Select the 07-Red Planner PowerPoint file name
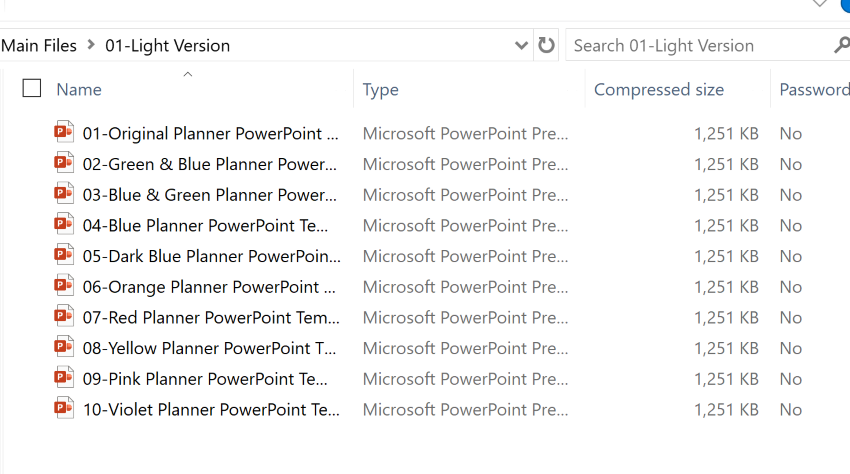This screenshot has height=474, width=850. click(x=210, y=318)
